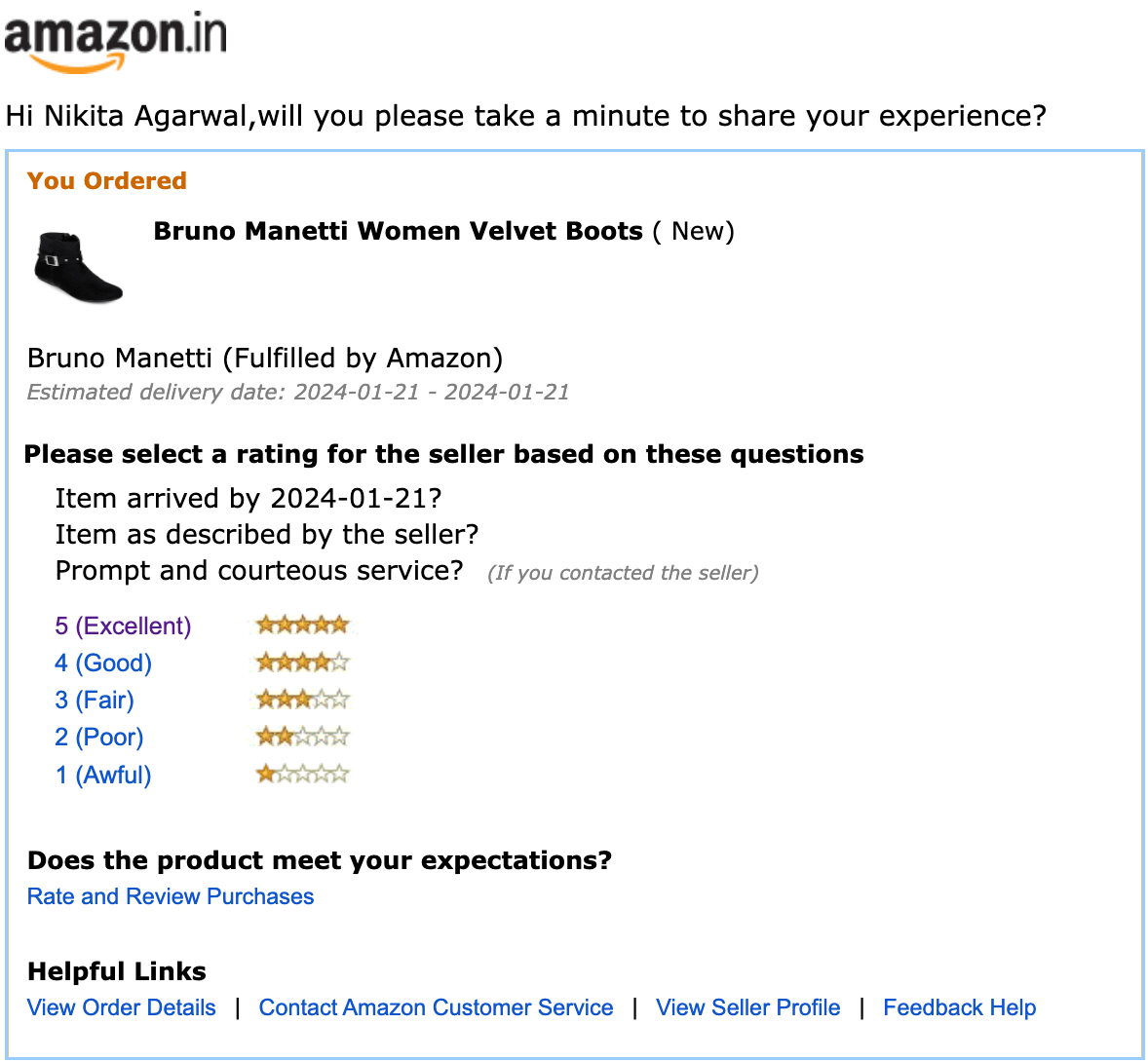Click the four-star rating icons

click(x=302, y=664)
